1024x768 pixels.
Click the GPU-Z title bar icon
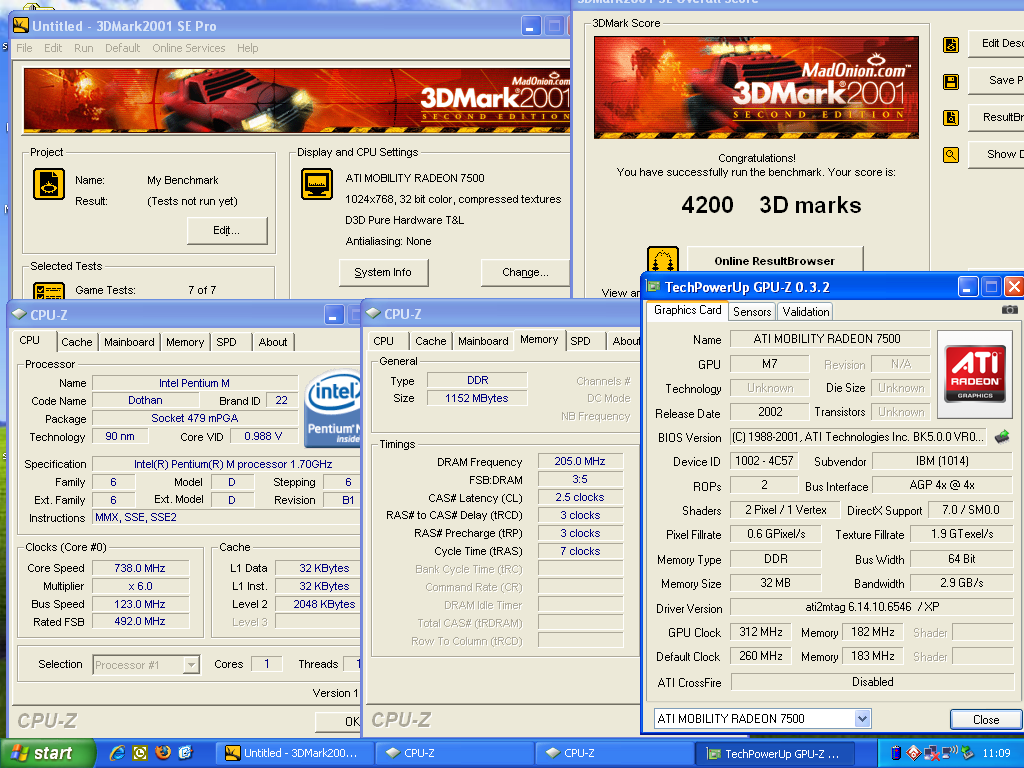pos(653,287)
